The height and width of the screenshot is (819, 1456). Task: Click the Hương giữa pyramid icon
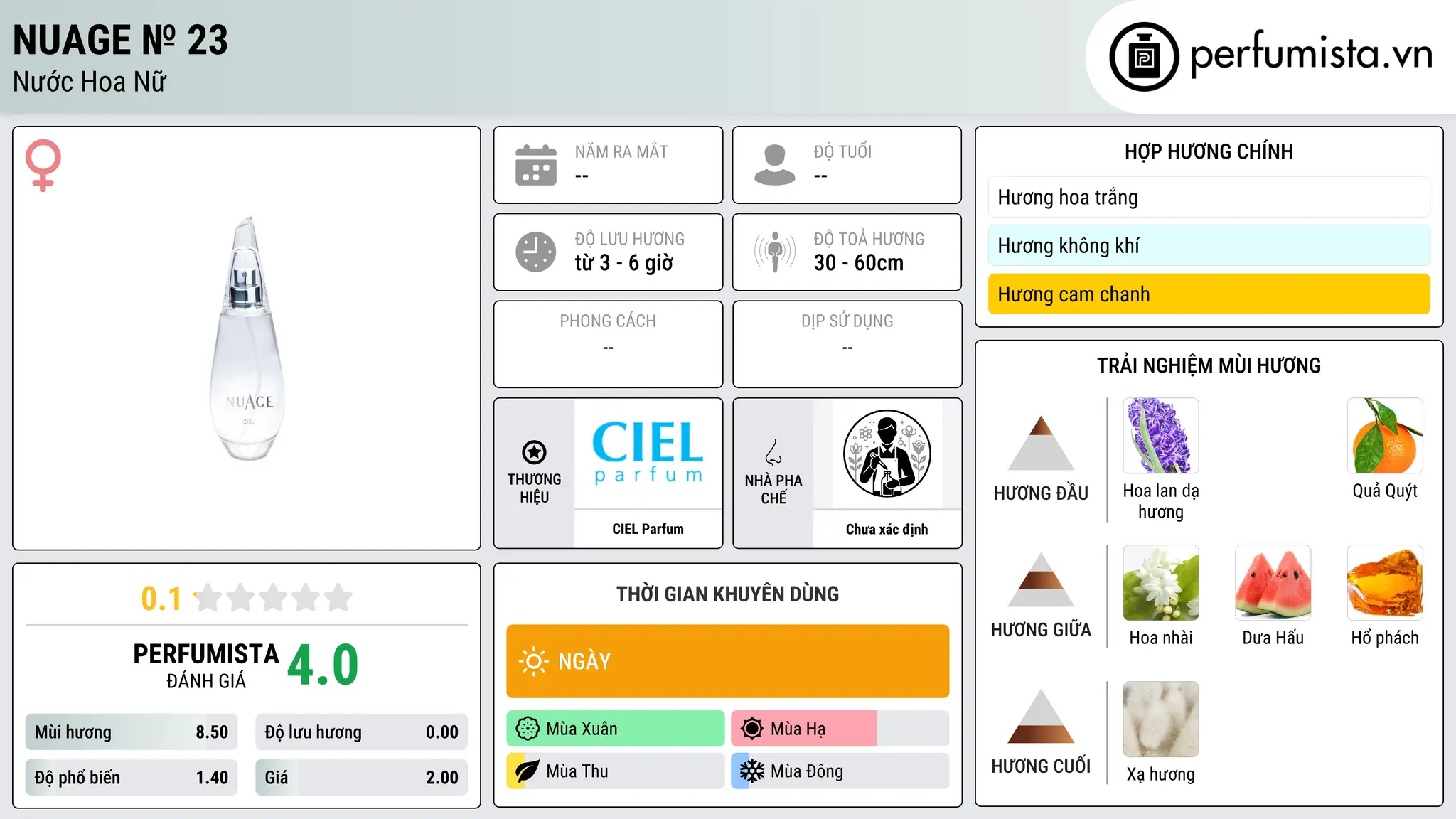[1041, 579]
